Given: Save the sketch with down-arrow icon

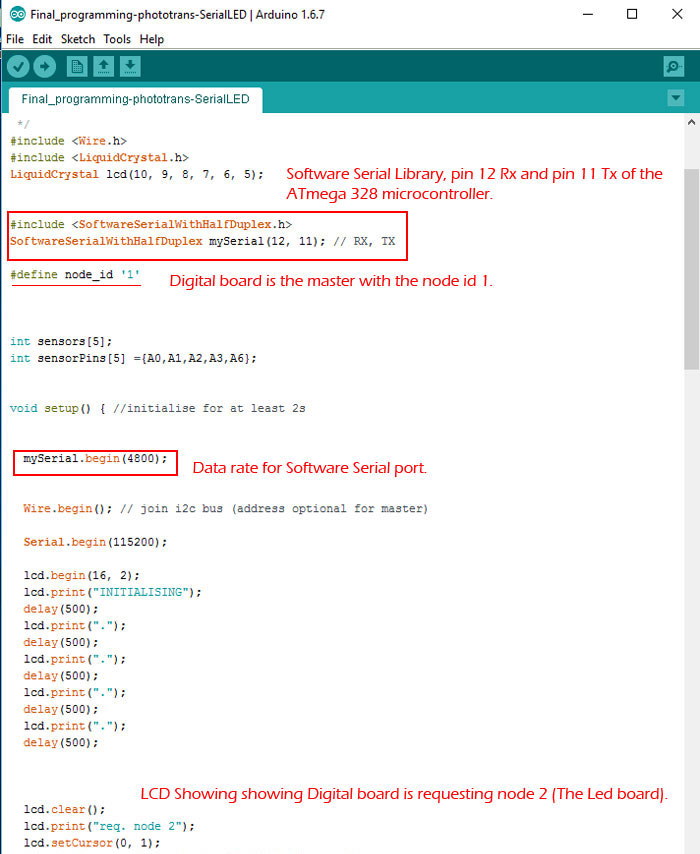Looking at the screenshot, I should click(x=130, y=66).
